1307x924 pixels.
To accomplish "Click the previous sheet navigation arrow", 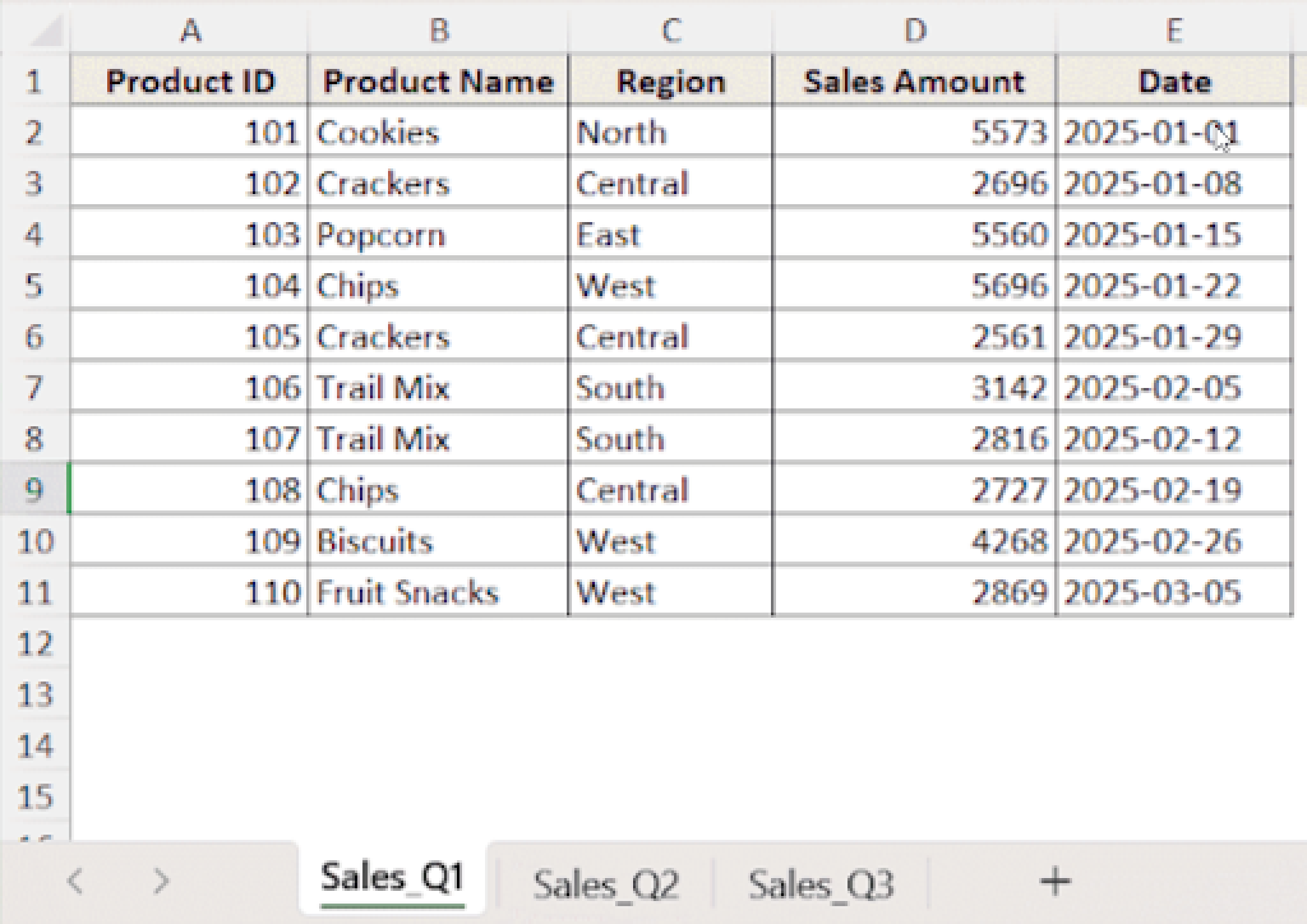I will (x=77, y=881).
